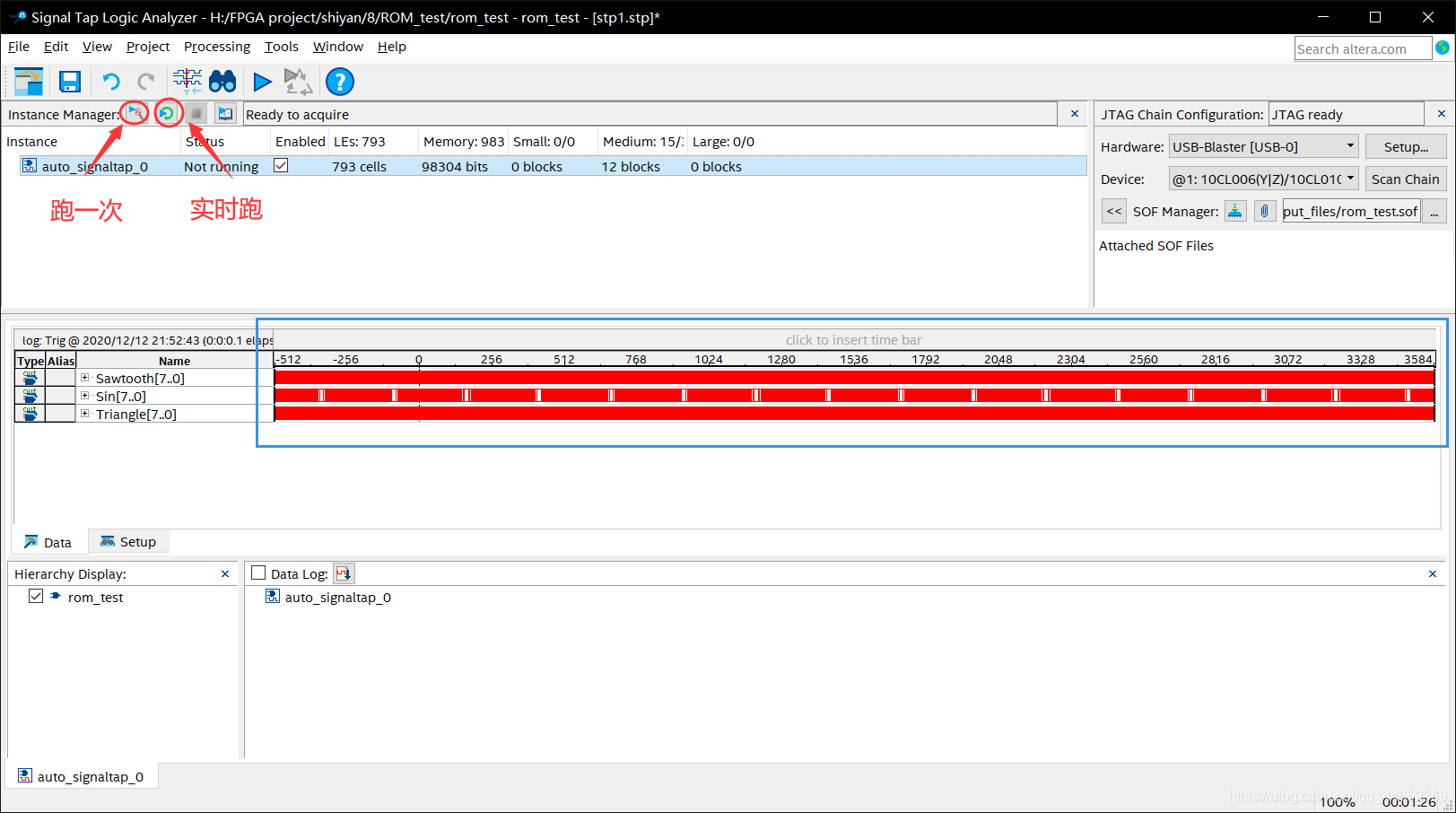Switch to the Data tab
Viewport: 1456px width, 813px height.
click(x=48, y=542)
